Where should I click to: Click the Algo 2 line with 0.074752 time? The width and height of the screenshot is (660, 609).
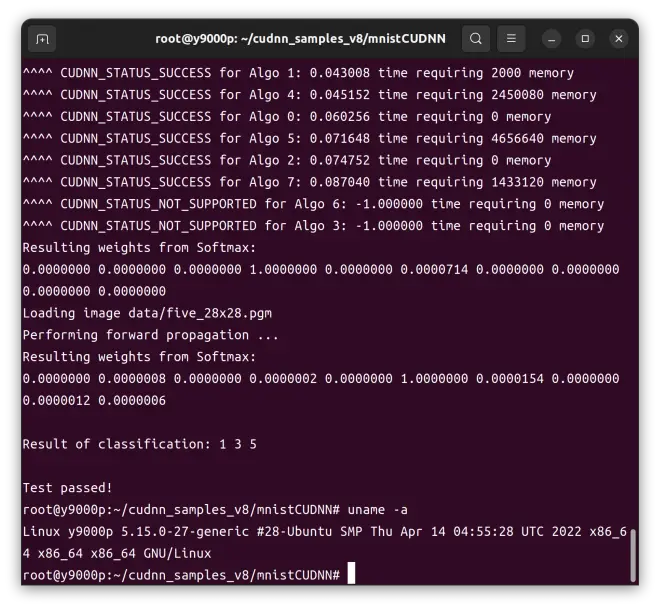pos(287,160)
